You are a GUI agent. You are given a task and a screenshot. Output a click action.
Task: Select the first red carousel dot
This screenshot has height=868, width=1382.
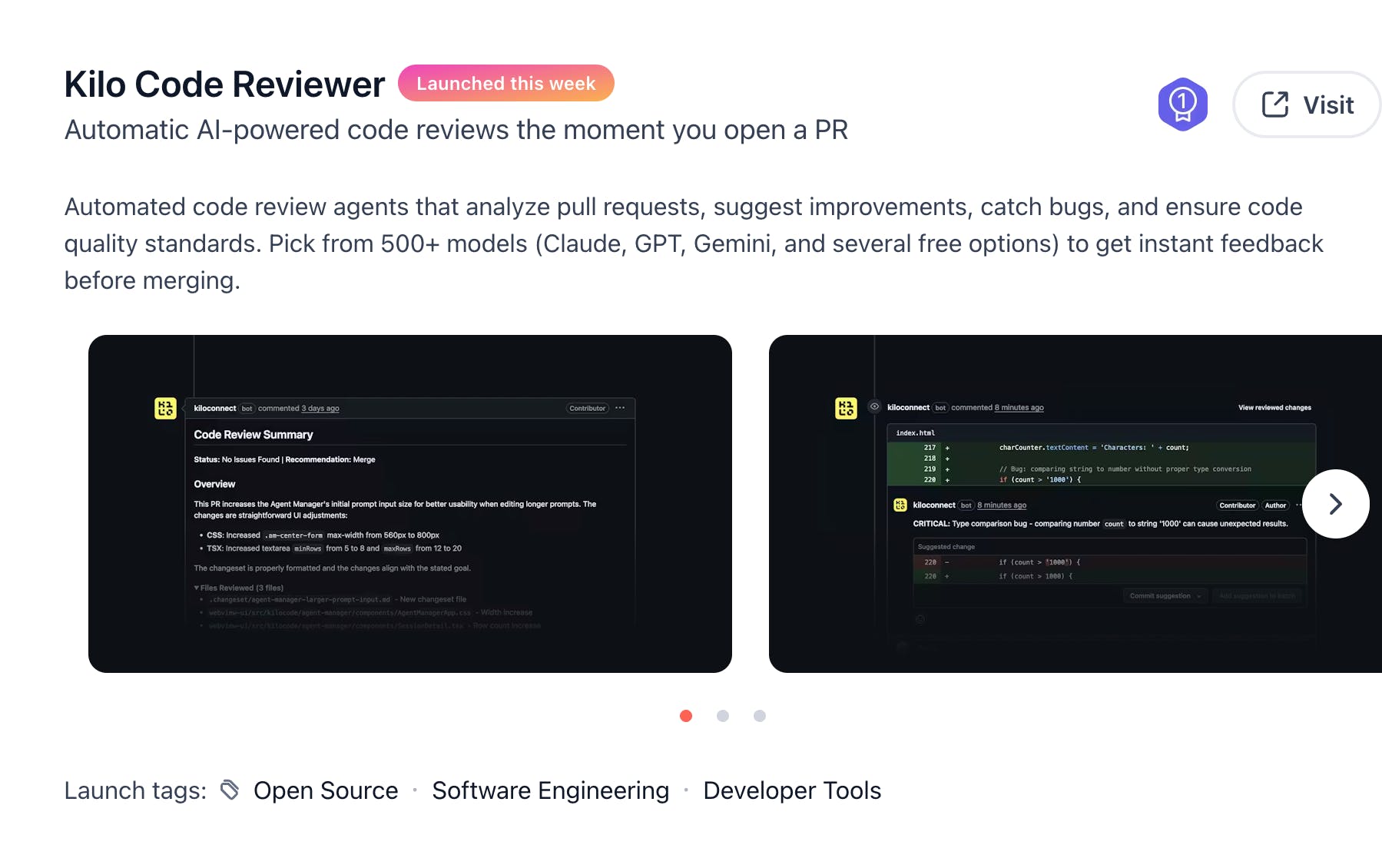click(x=686, y=716)
